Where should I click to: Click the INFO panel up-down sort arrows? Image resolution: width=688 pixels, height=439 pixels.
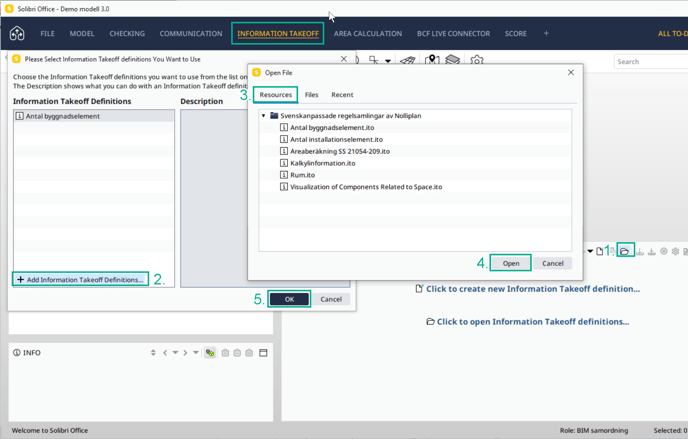coord(153,353)
